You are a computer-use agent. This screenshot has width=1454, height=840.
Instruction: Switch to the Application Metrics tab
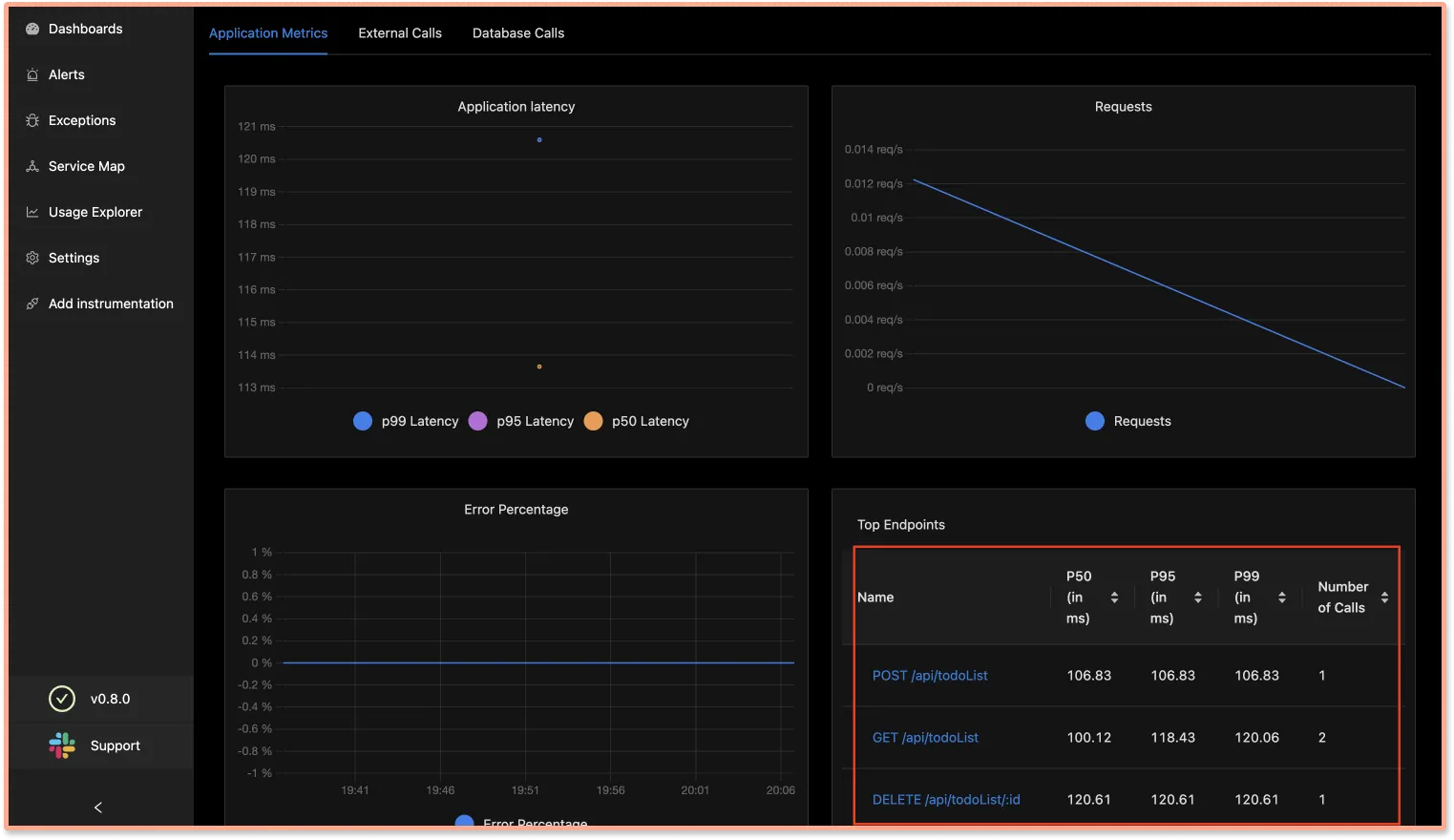[x=268, y=32]
